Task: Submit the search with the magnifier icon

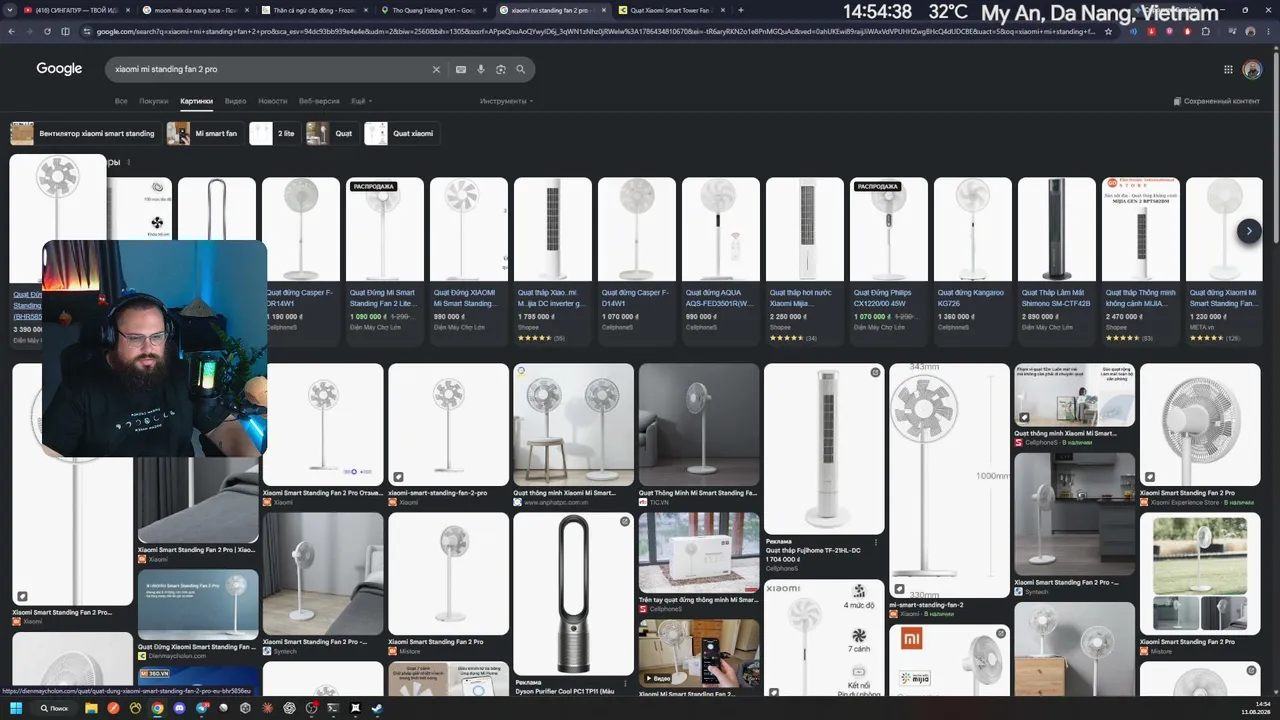Action: (x=521, y=69)
